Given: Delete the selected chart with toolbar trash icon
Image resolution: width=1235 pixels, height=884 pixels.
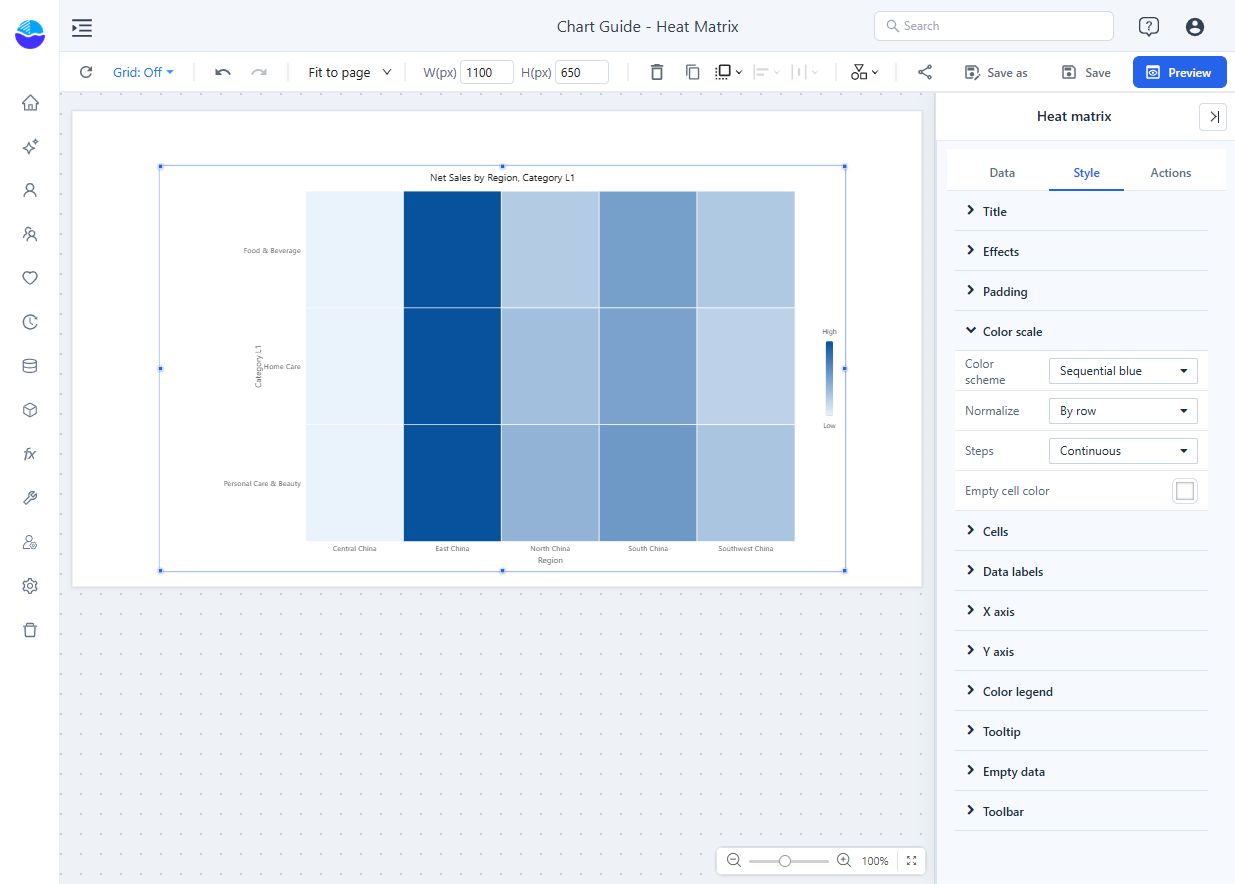Looking at the screenshot, I should click(x=657, y=72).
